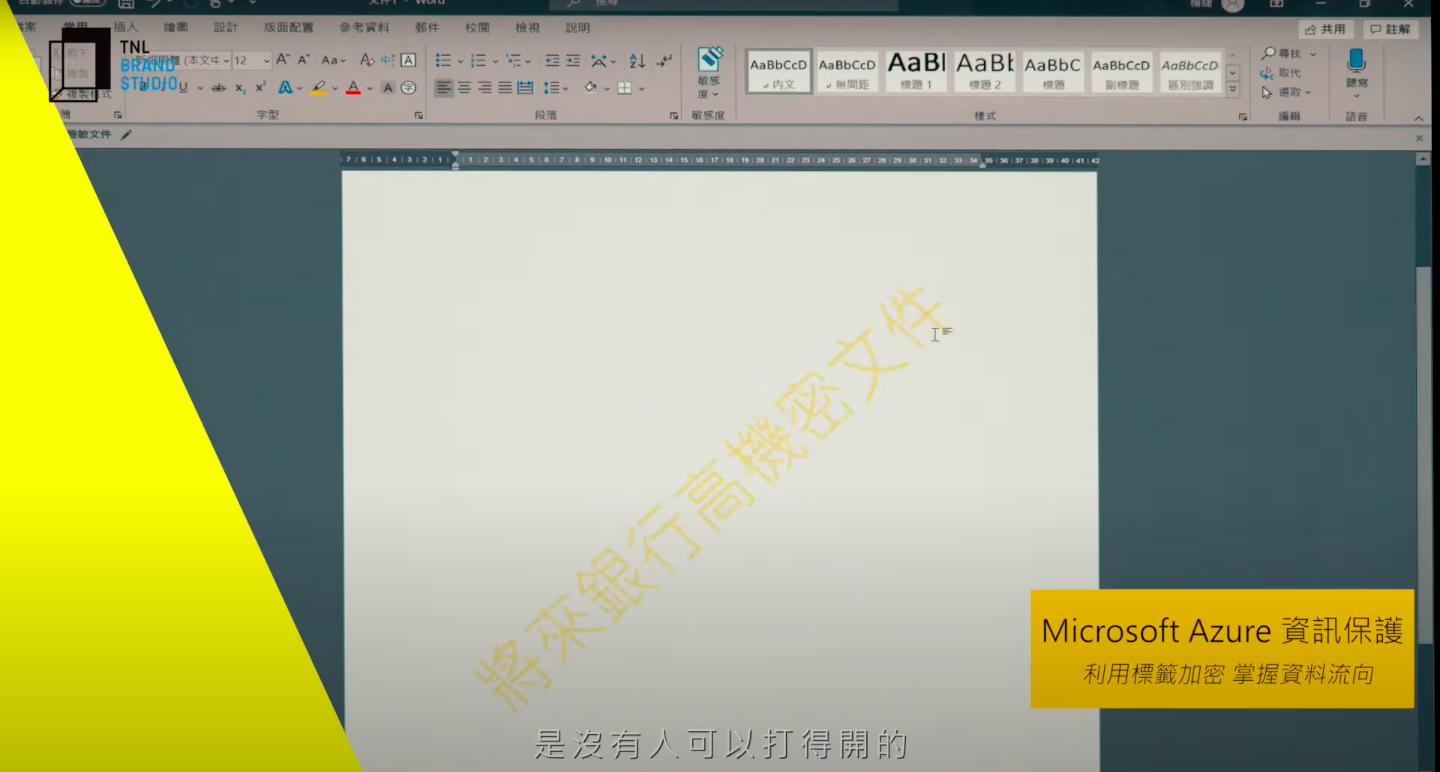1440x772 pixels.
Task: Apply the Text Effects glowing A icon
Action: tap(285, 88)
